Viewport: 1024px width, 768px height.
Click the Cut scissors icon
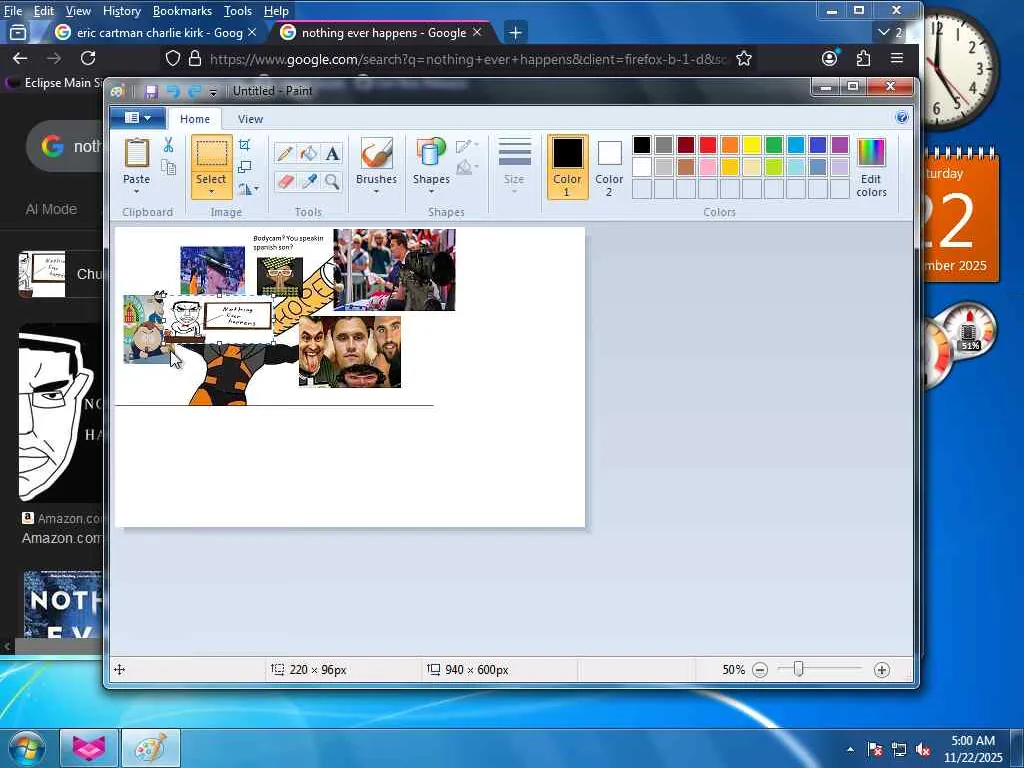coord(168,145)
